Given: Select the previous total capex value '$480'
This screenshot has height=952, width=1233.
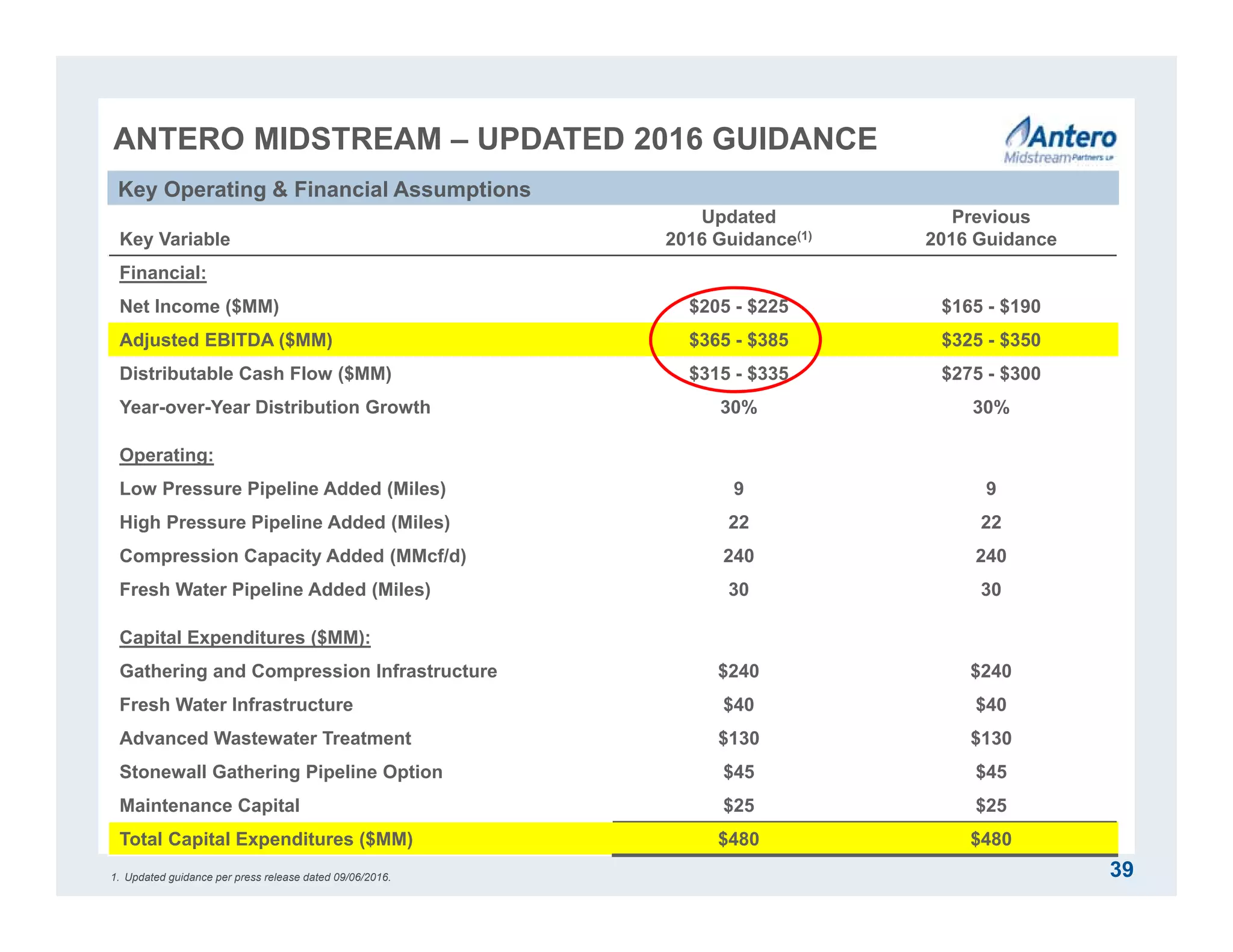Looking at the screenshot, I should [x=991, y=839].
